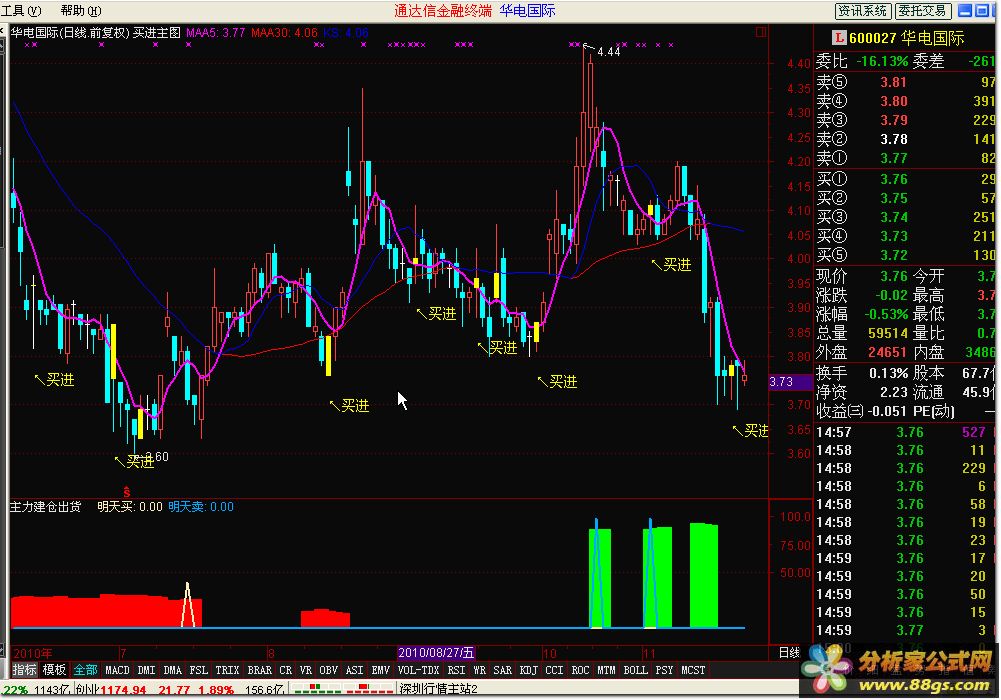Select the ASI indicator tab

354,670
